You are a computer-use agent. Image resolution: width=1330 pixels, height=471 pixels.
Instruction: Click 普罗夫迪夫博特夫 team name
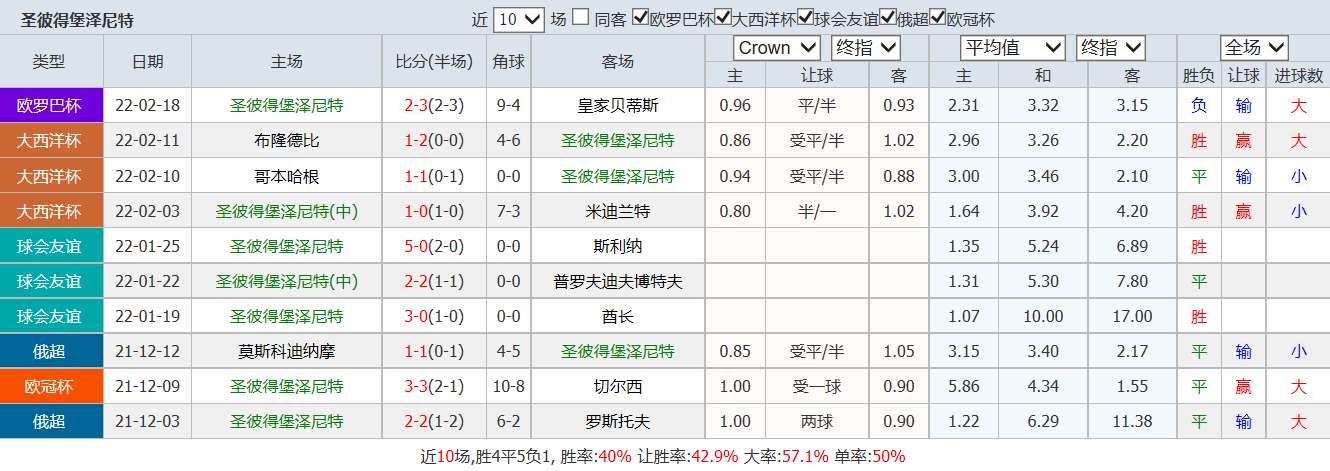(x=618, y=281)
